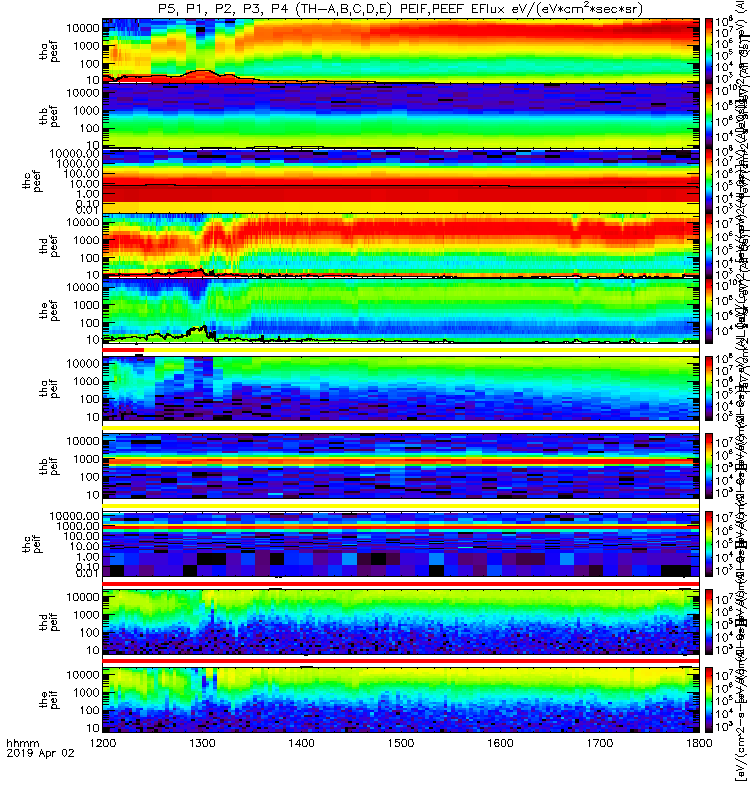Click the short red segment above tha peif panel
The height and width of the screenshot is (800, 750).
123,350
